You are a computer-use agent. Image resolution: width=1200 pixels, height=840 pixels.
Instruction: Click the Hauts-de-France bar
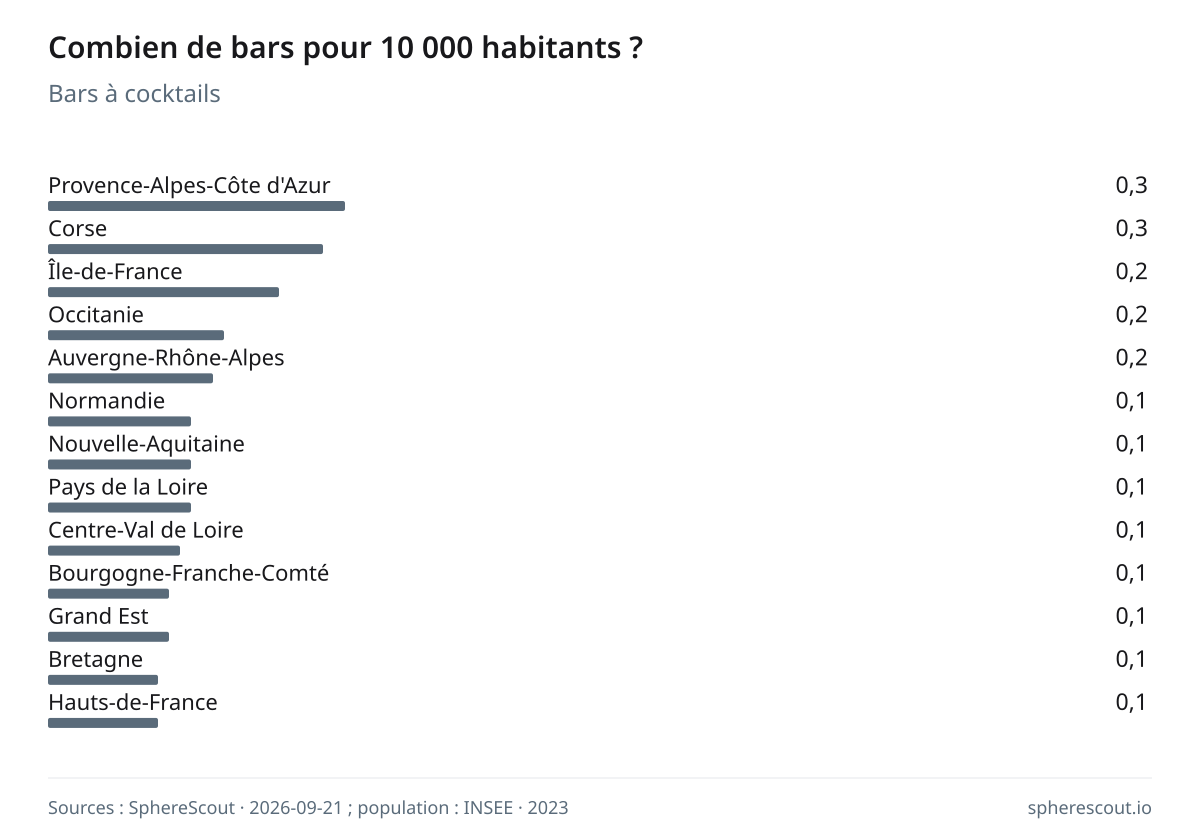point(103,722)
